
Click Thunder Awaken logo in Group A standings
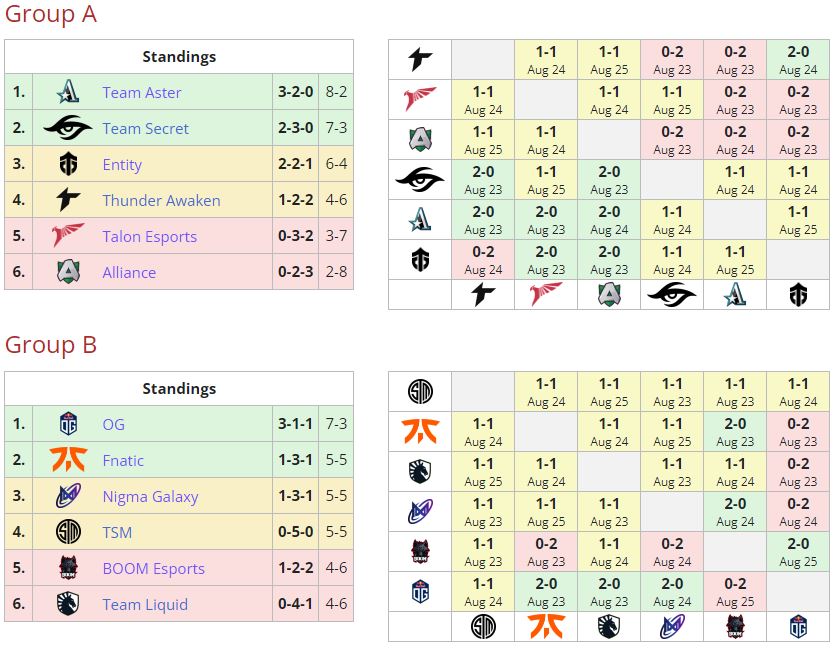68,200
